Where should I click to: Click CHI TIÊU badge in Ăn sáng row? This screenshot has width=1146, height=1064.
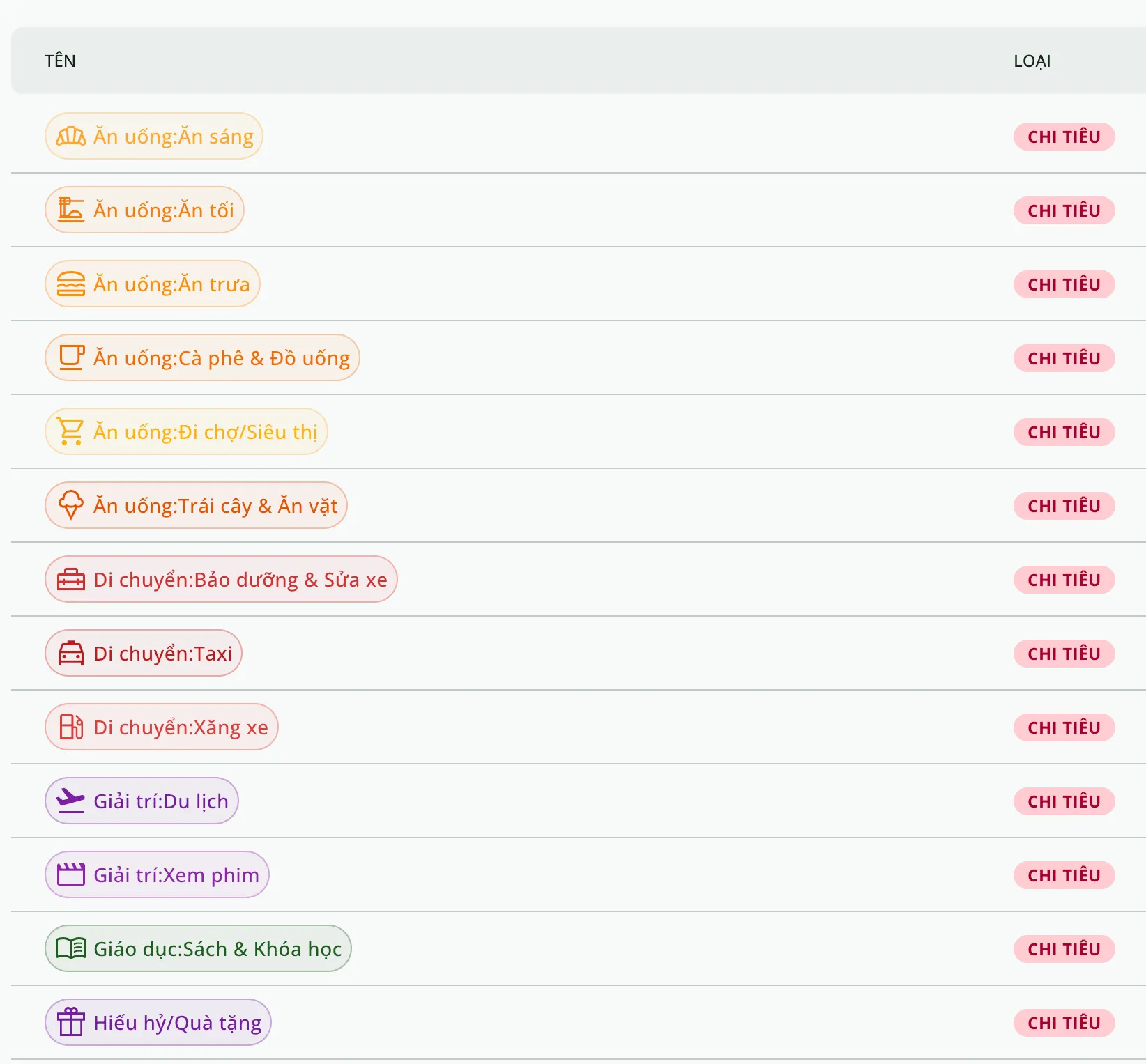click(x=1064, y=137)
